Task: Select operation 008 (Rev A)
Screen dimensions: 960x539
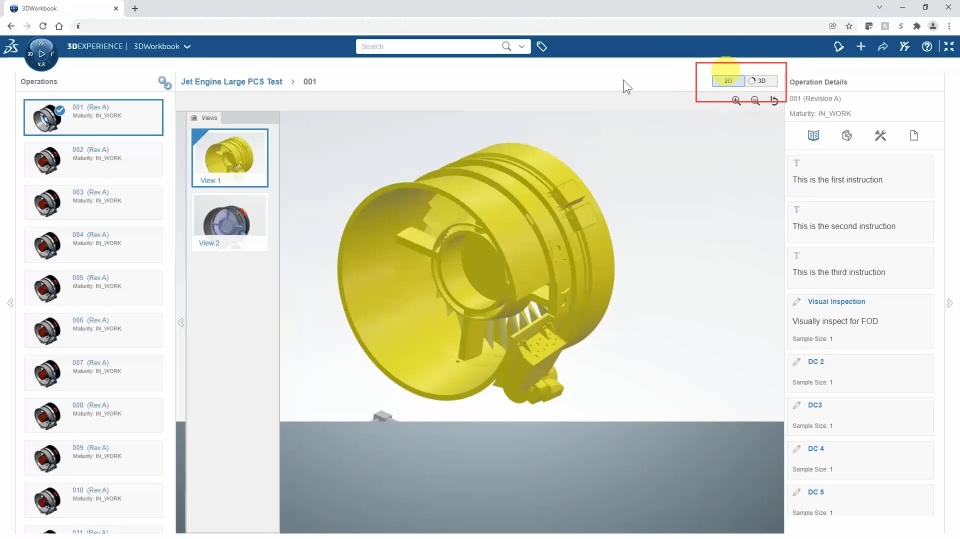Action: click(94, 415)
